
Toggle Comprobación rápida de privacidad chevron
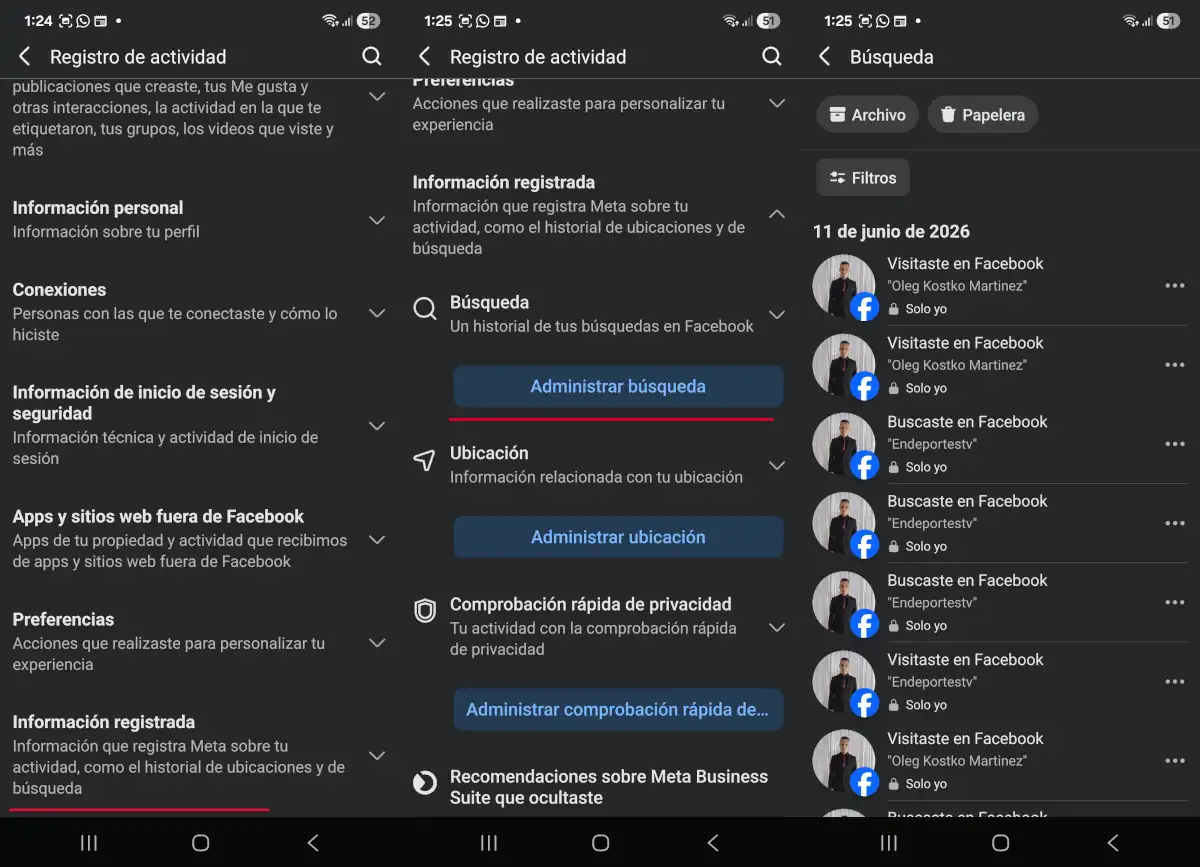[777, 628]
